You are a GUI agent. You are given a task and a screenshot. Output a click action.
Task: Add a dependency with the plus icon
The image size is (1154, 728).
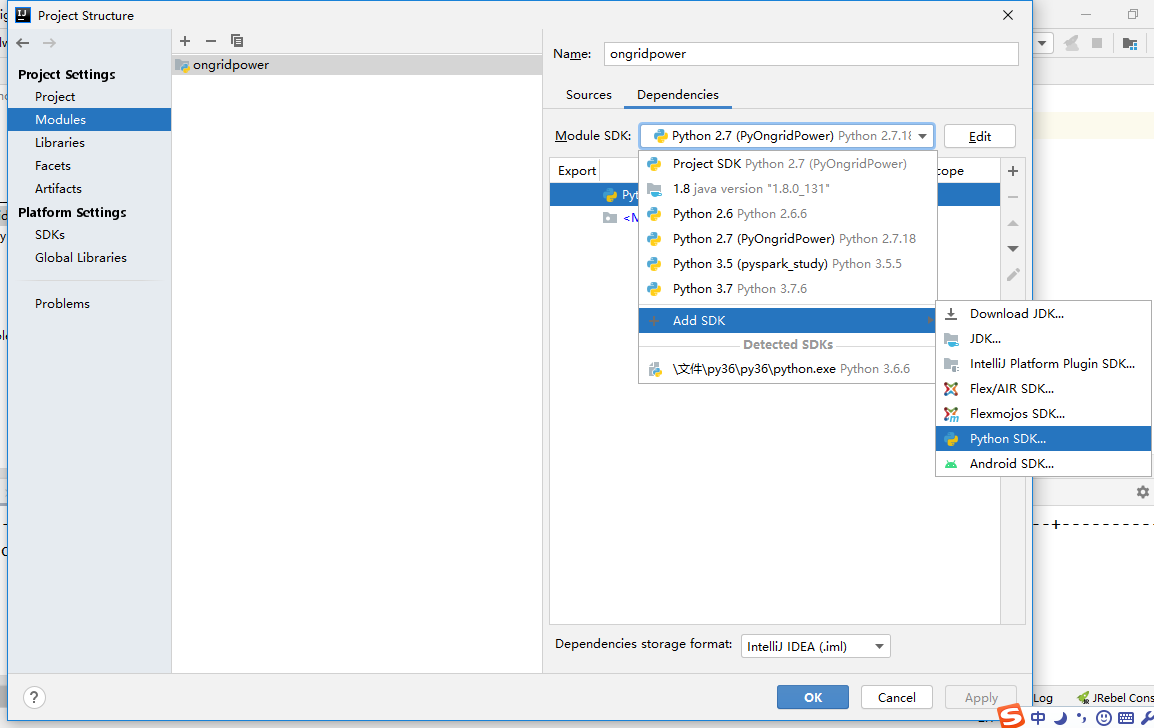[x=1013, y=172]
